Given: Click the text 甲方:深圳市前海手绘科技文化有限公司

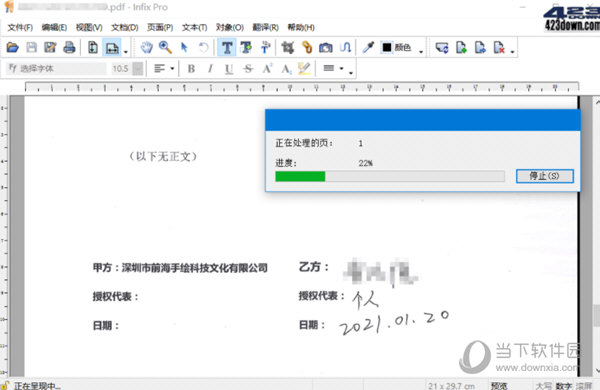Looking at the screenshot, I should [180, 268].
